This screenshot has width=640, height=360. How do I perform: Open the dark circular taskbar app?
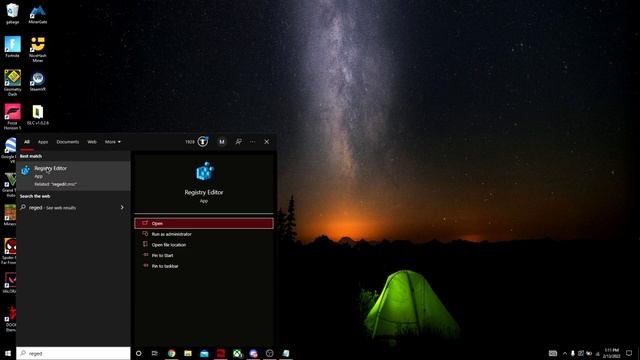click(x=269, y=353)
